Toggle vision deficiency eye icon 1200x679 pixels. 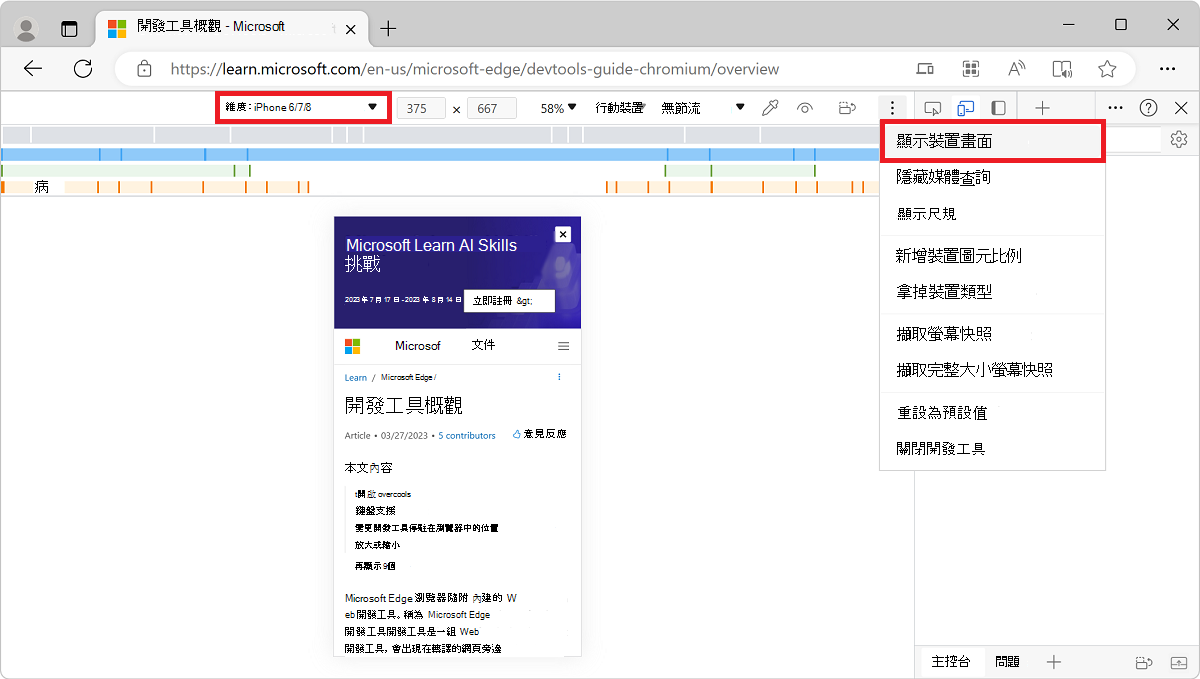click(806, 108)
